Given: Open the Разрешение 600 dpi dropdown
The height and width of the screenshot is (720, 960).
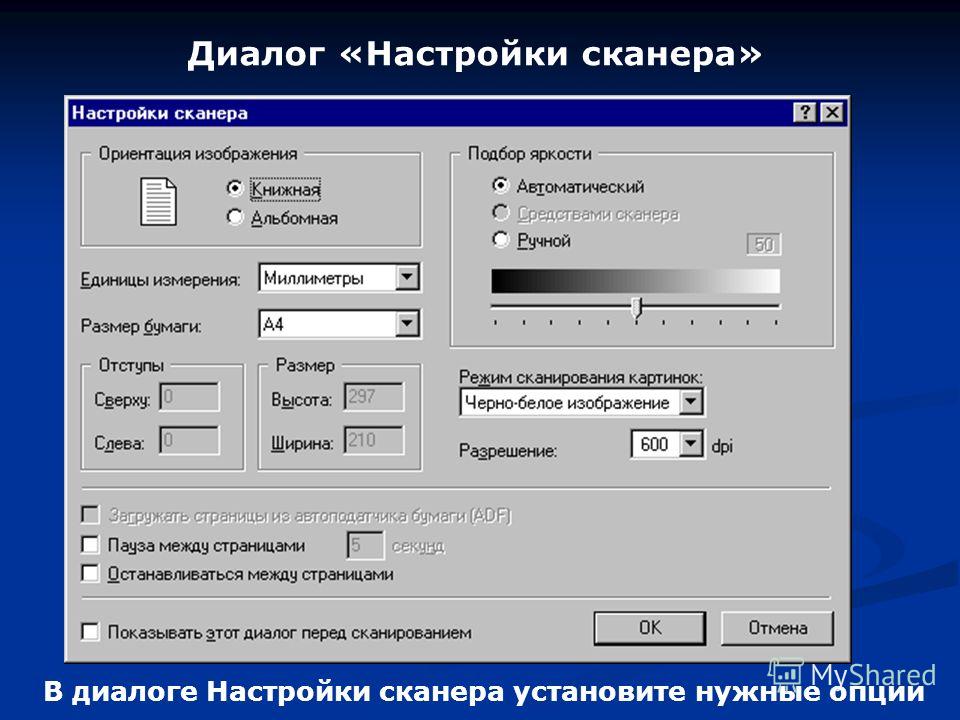Looking at the screenshot, I should (x=691, y=444).
